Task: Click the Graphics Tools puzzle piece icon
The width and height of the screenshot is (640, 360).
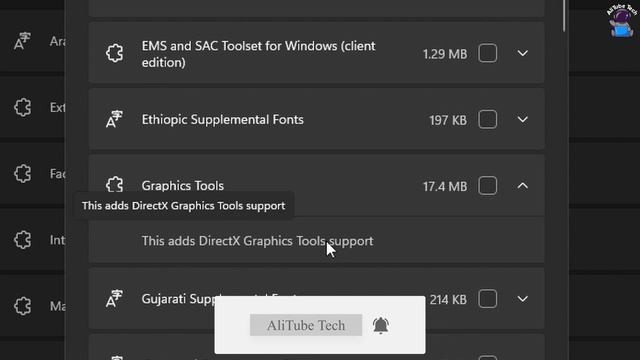Action: [x=114, y=184]
